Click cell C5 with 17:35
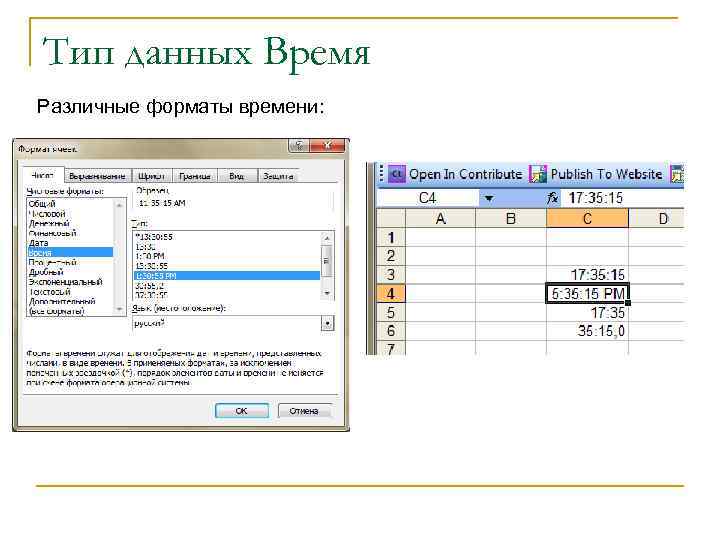The image size is (720, 540). tap(587, 312)
